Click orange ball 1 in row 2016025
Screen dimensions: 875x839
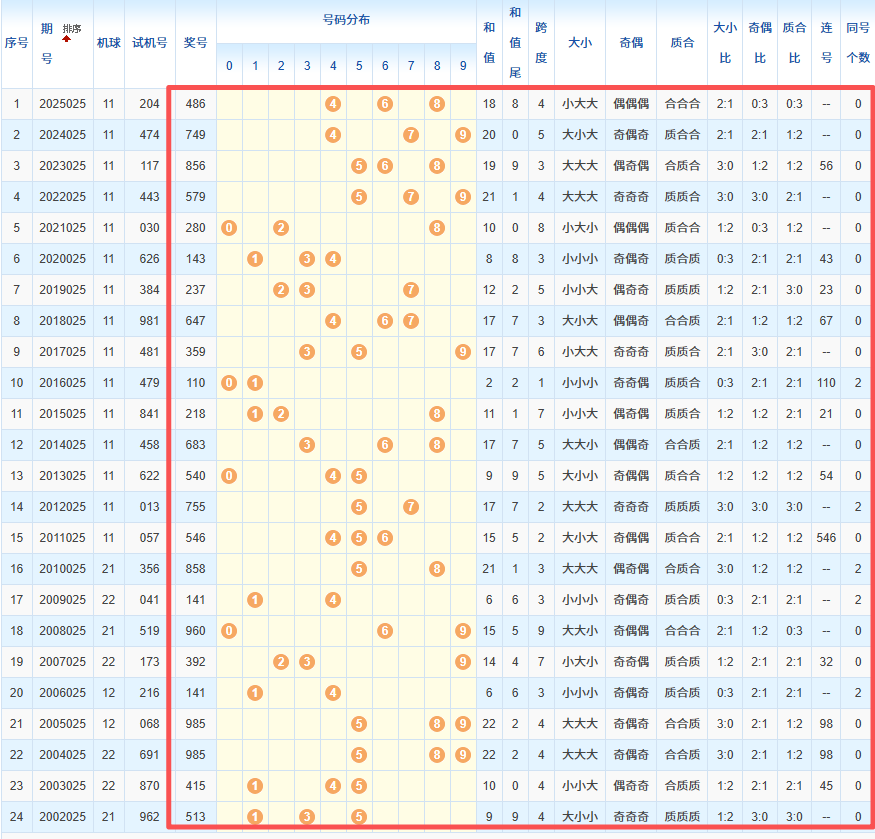[x=255, y=383]
